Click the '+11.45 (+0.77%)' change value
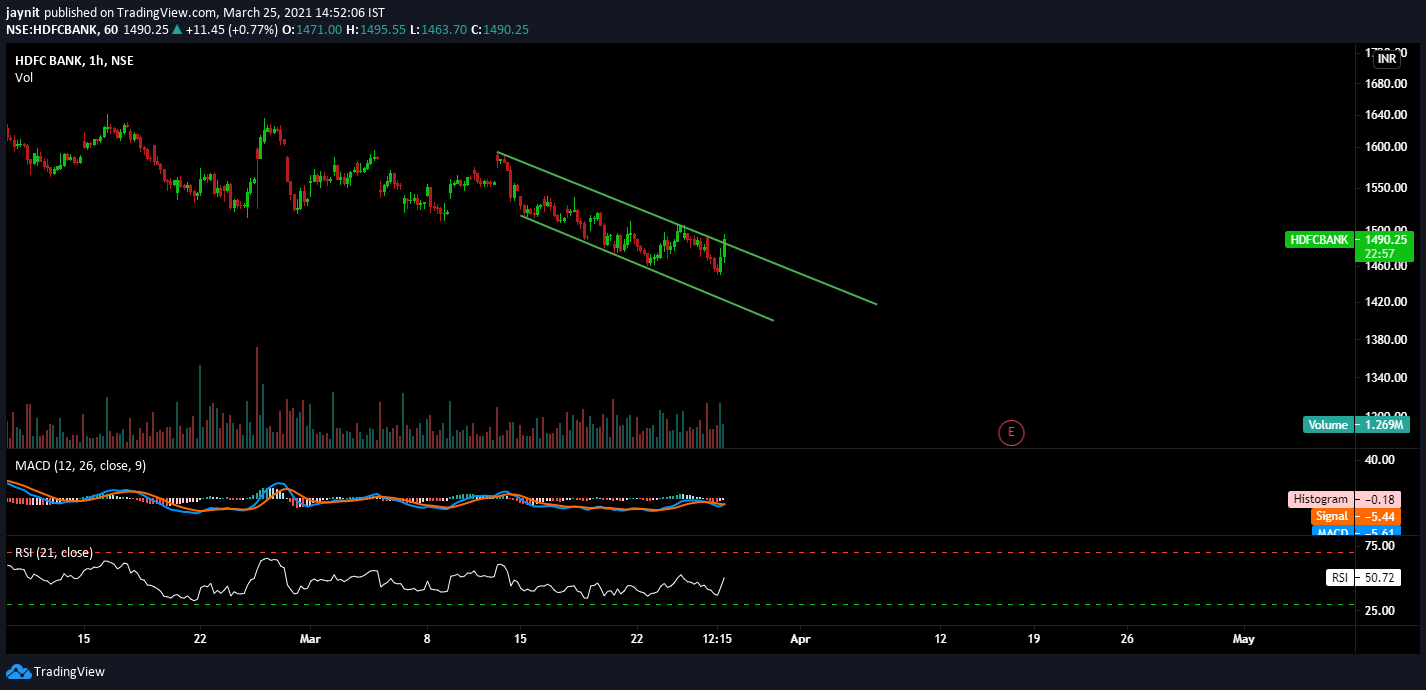Image resolution: width=1426 pixels, height=690 pixels. 231,30
